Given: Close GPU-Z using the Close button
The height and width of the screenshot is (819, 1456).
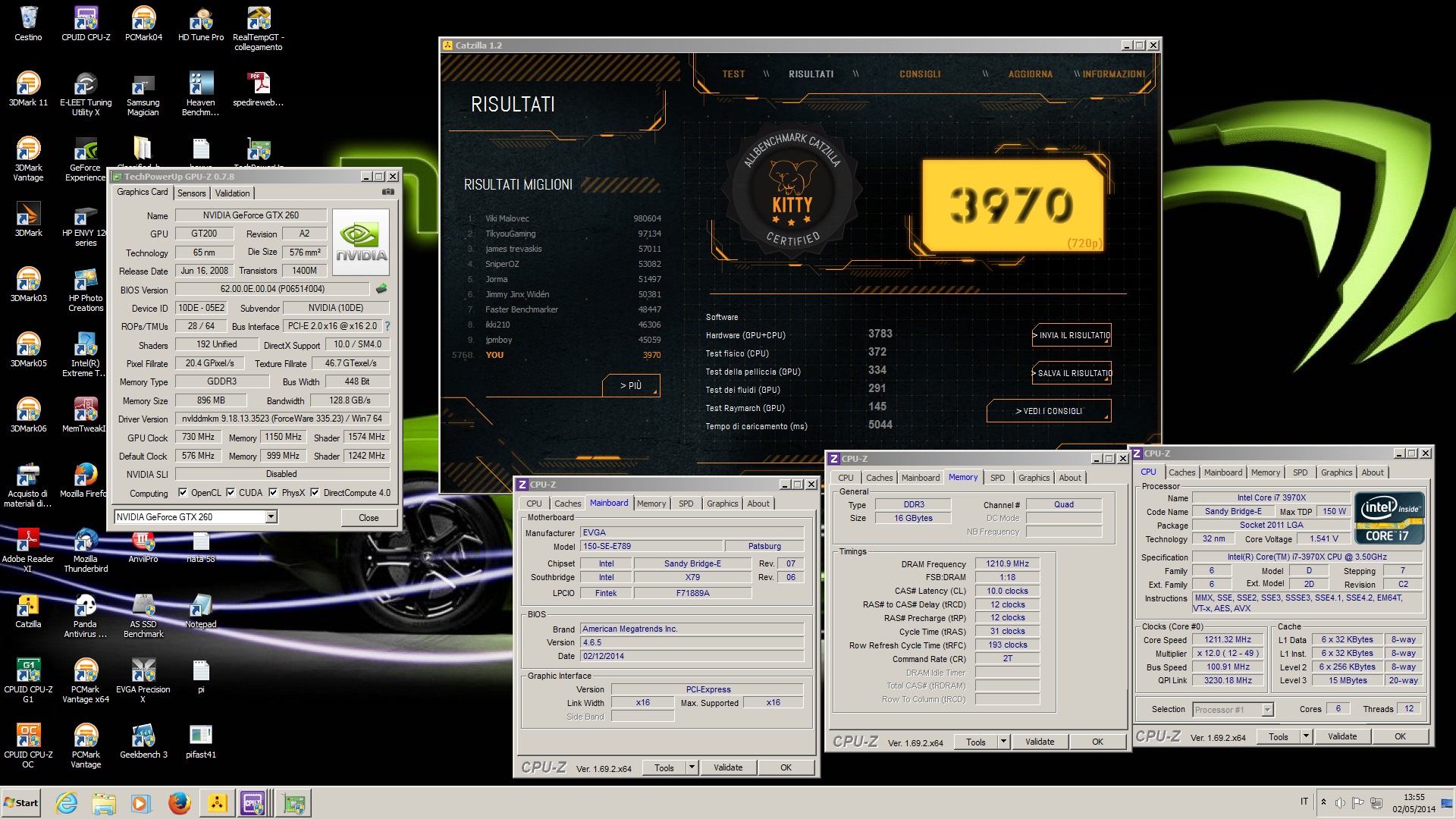Looking at the screenshot, I should pyautogui.click(x=369, y=518).
